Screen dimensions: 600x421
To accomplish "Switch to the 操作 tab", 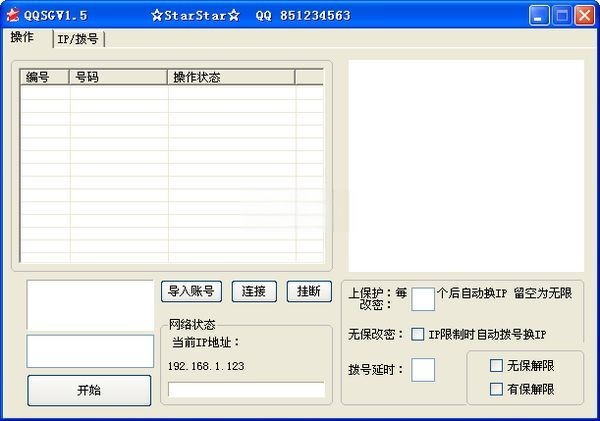I will pos(22,38).
